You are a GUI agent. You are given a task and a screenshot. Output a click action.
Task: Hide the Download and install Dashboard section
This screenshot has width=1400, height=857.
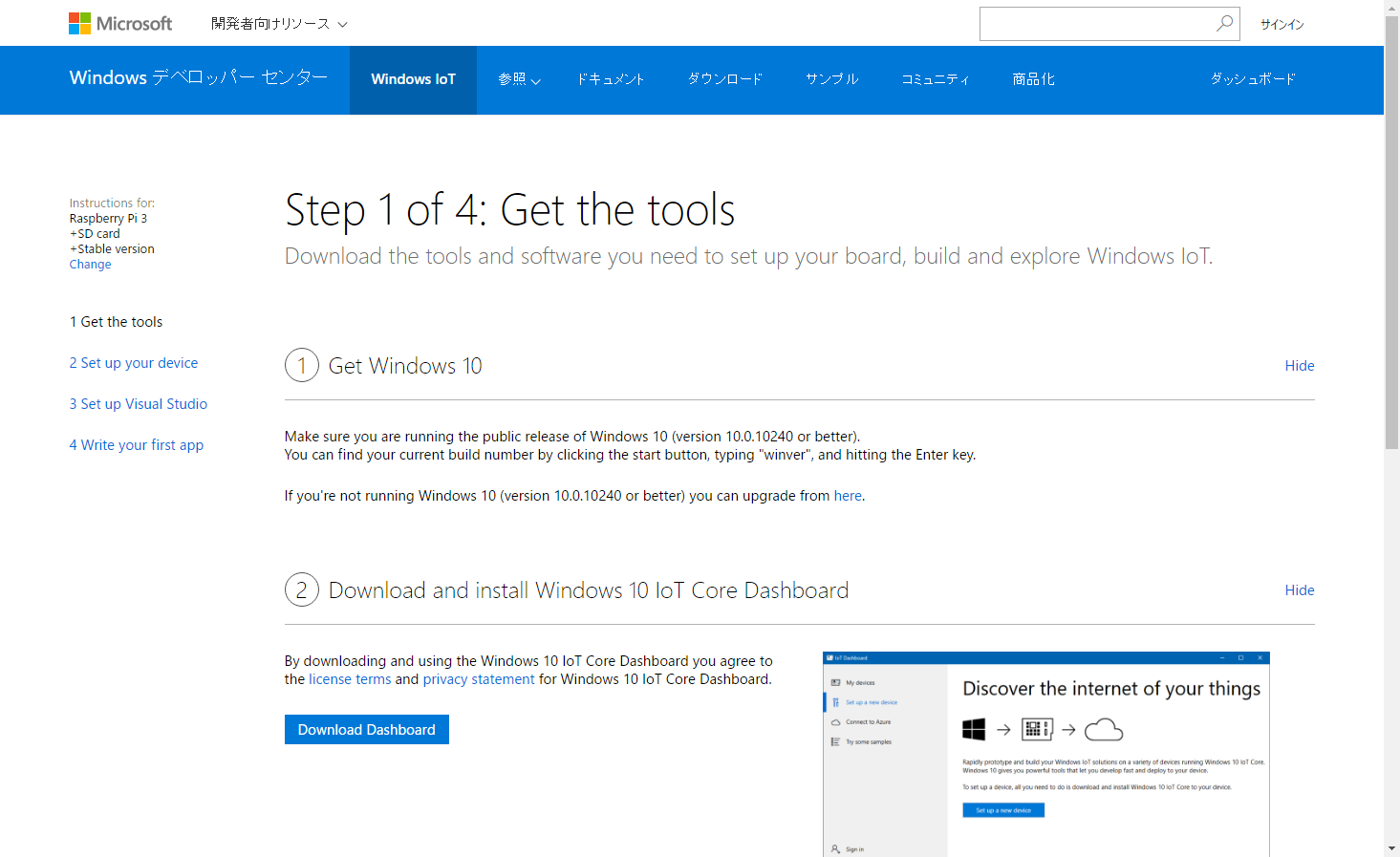[x=1300, y=590]
